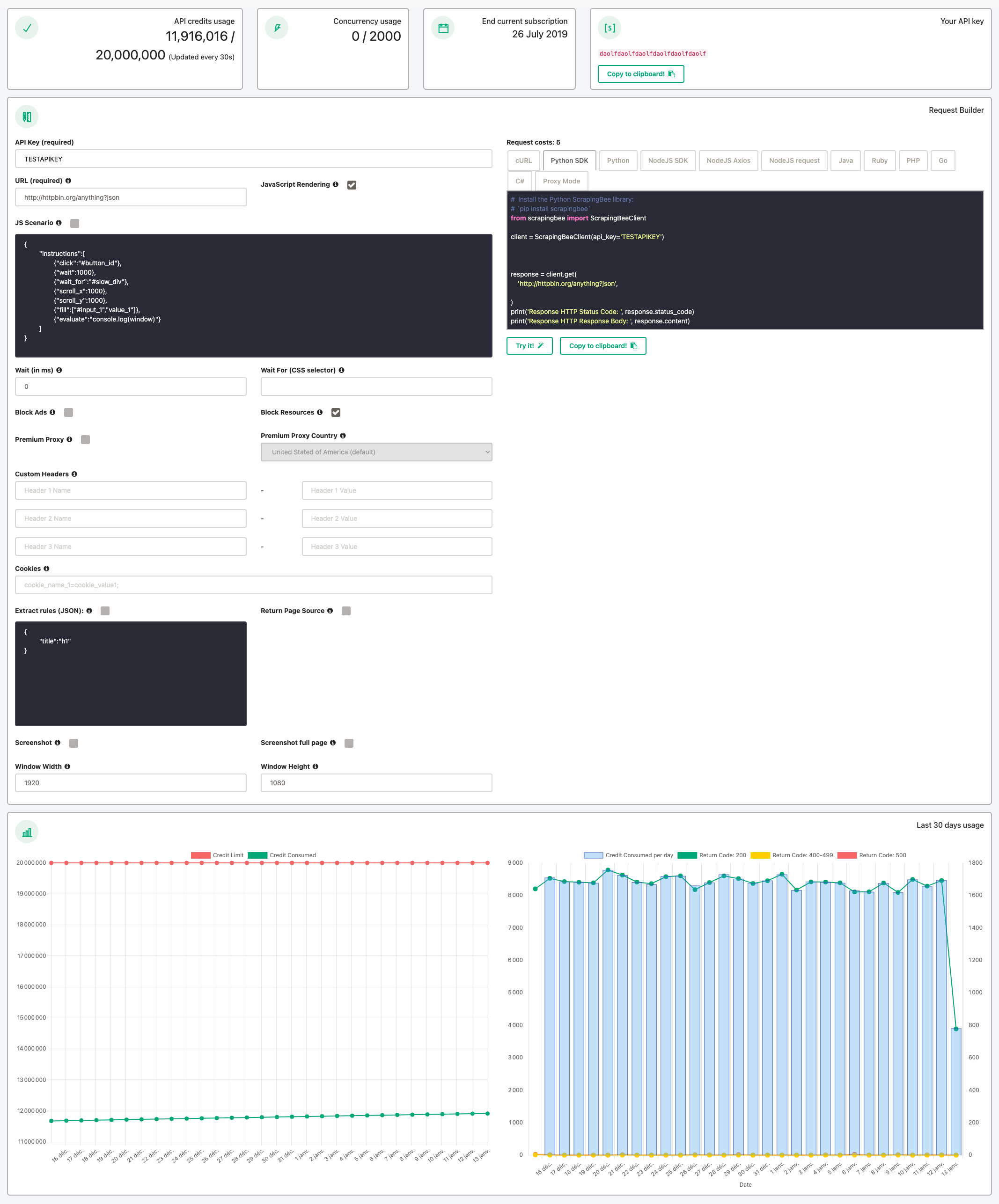Switch to the cURL tab

[x=523, y=161]
